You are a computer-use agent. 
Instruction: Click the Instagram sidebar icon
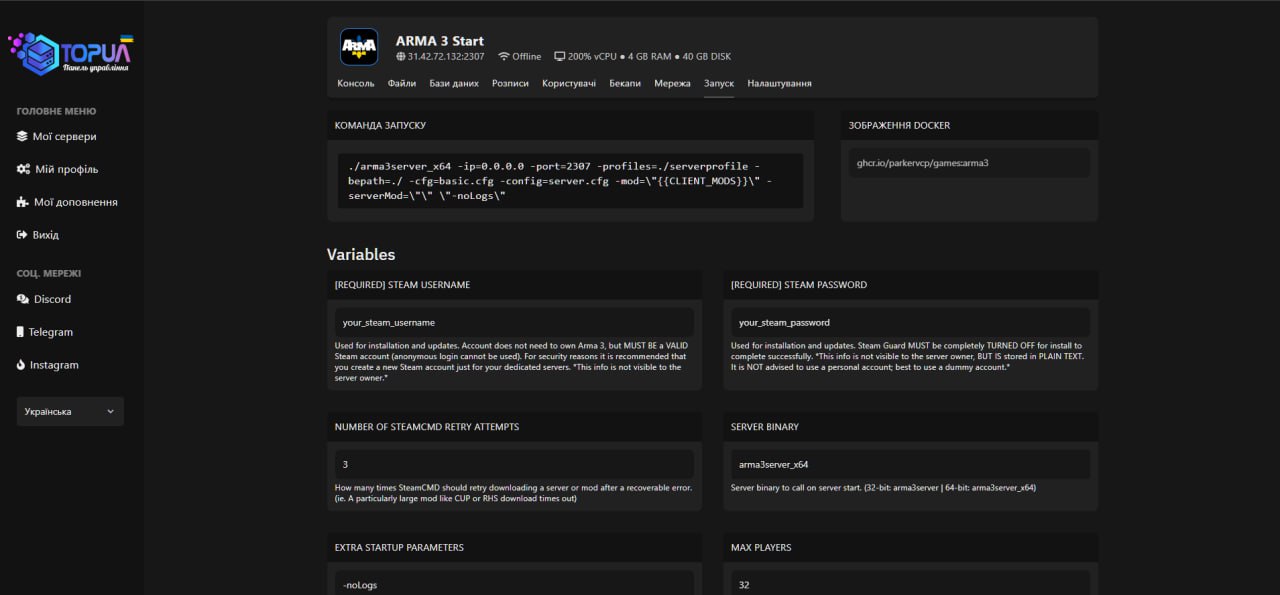[x=22, y=365]
